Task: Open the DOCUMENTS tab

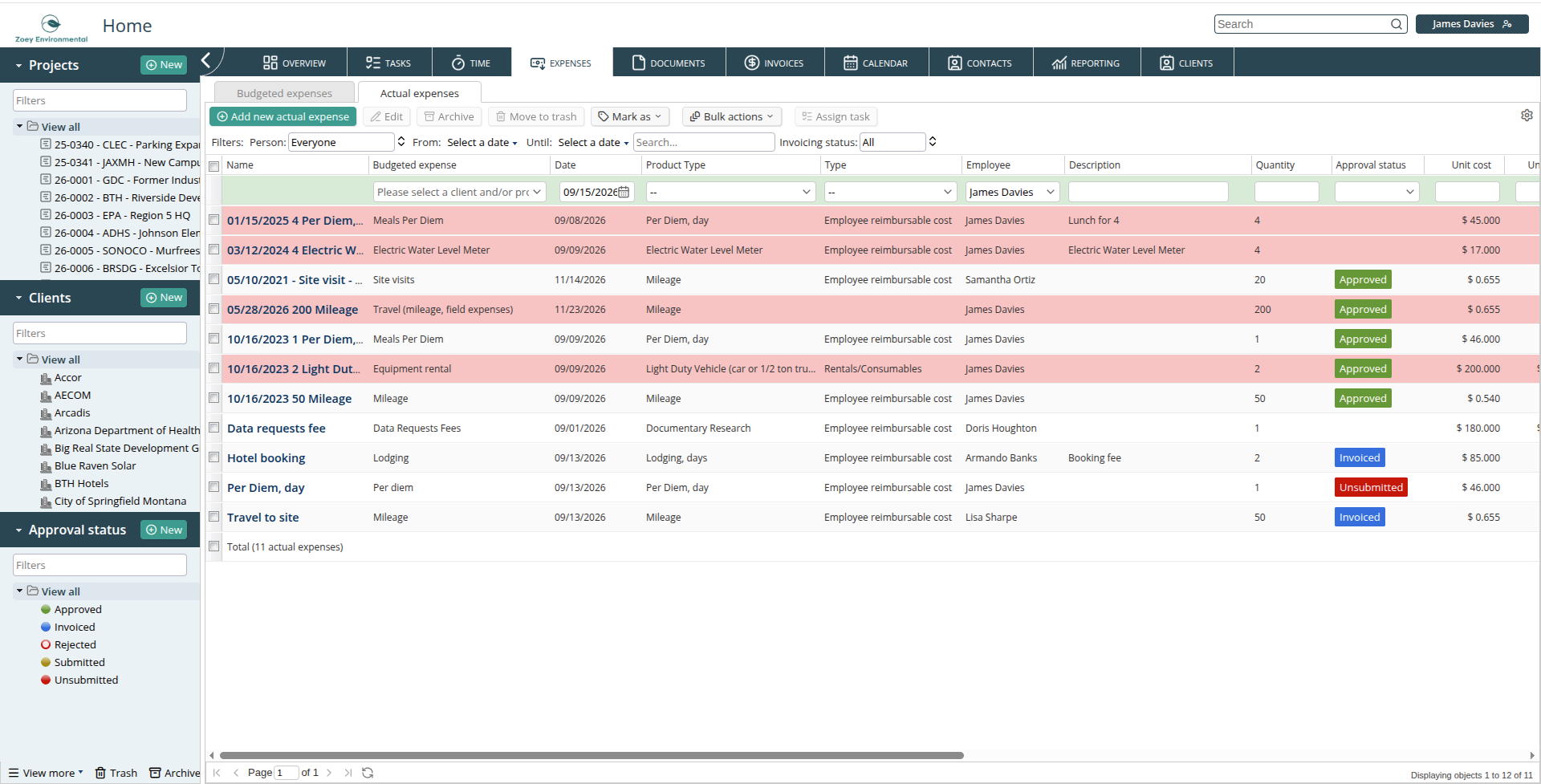Action: pos(669,63)
